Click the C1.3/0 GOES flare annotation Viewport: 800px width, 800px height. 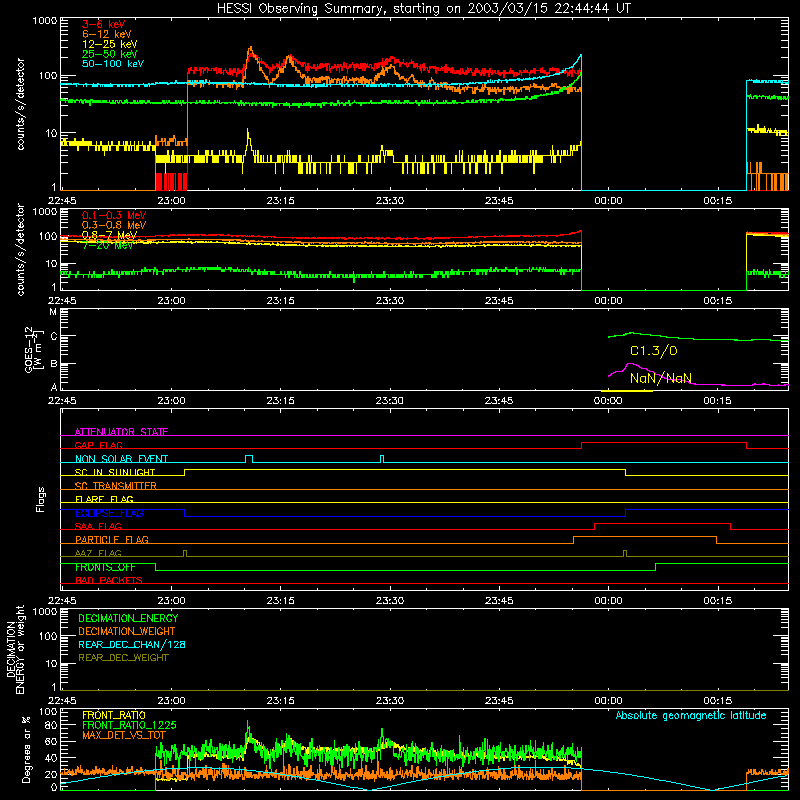654,351
